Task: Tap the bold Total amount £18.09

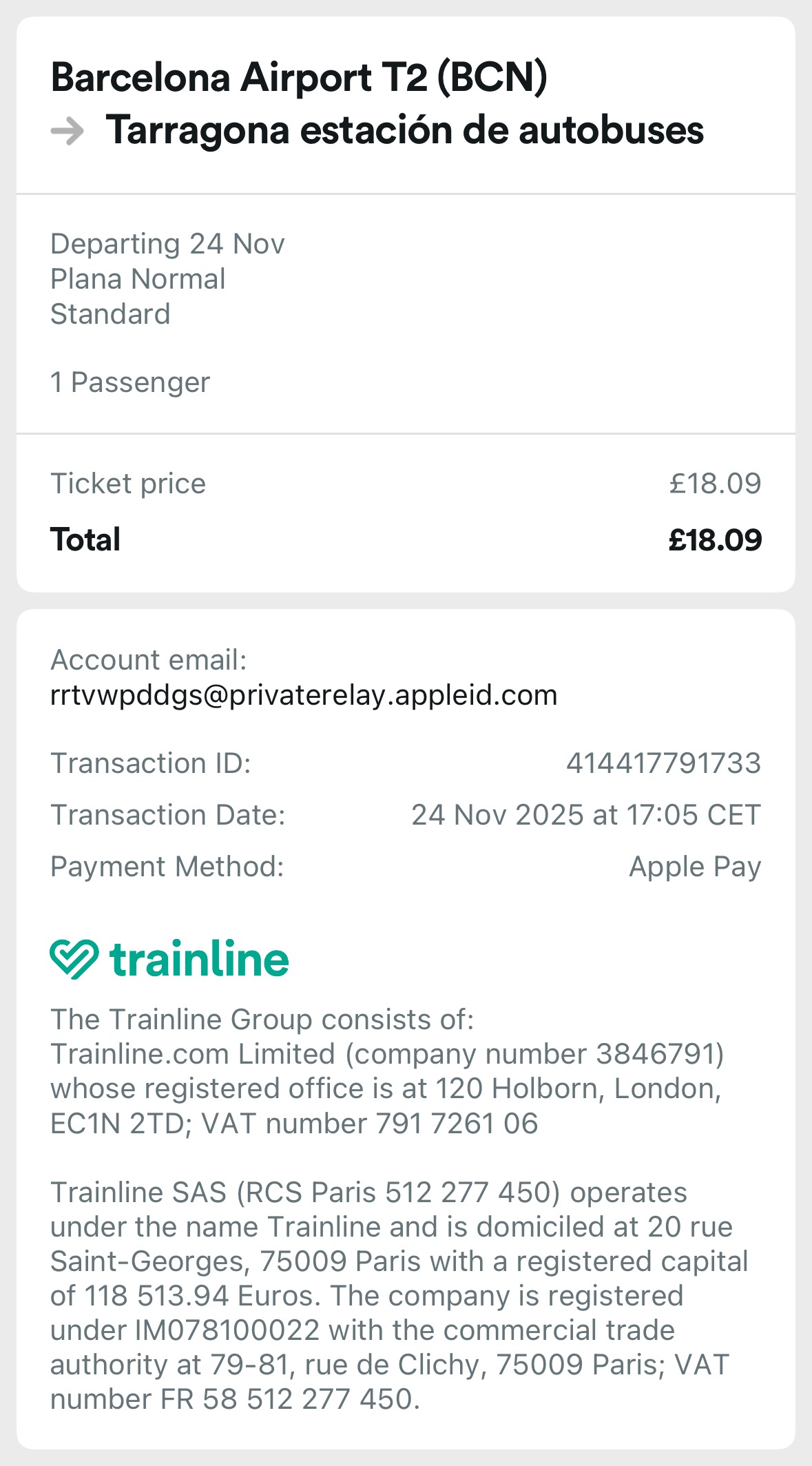Action: (x=715, y=540)
